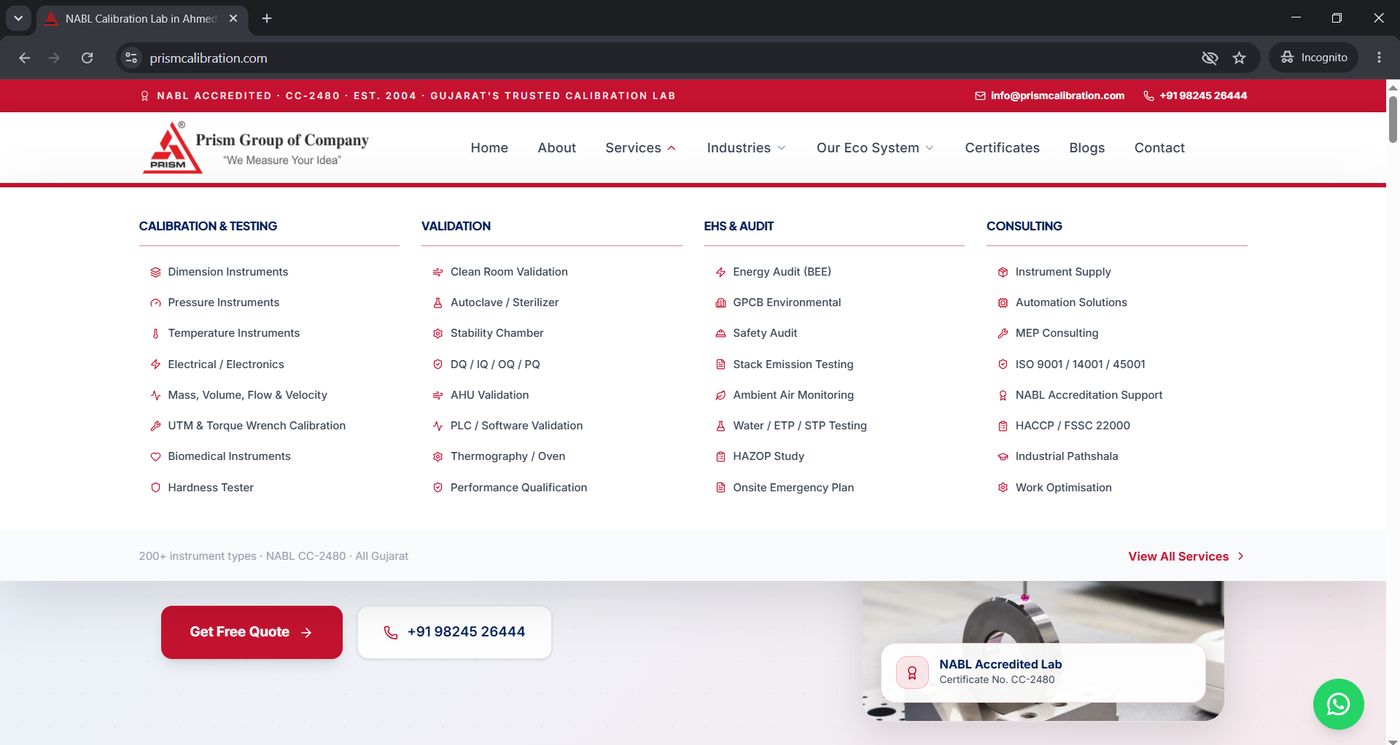The height and width of the screenshot is (745, 1400).
Task: Click the page vertical scrollbar
Action: tap(1392, 120)
